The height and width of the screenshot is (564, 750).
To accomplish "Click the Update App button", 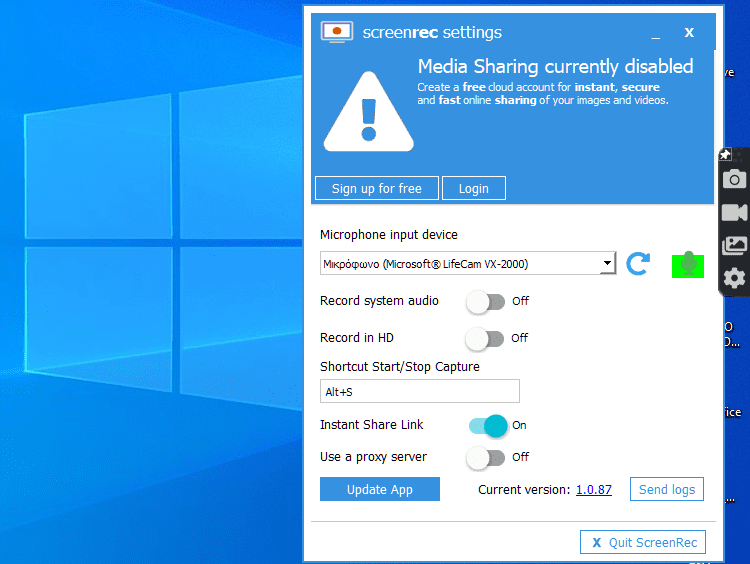I will (380, 489).
